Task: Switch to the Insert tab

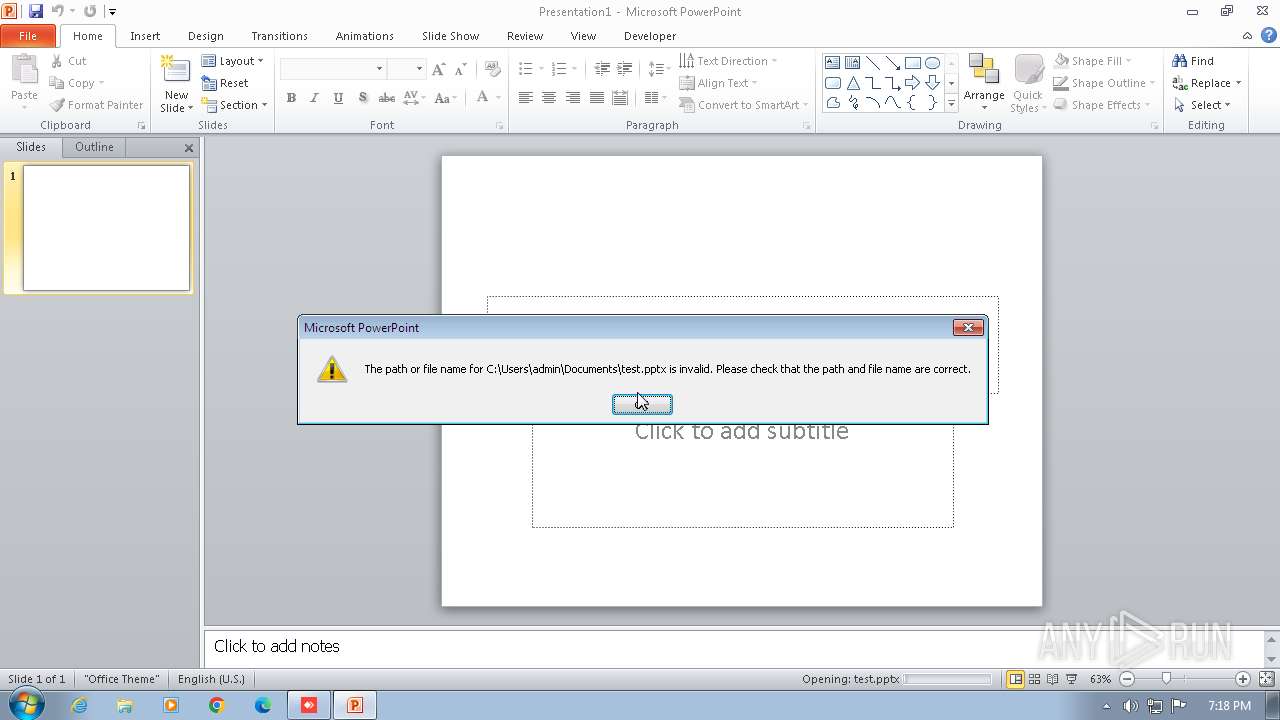Action: click(145, 36)
